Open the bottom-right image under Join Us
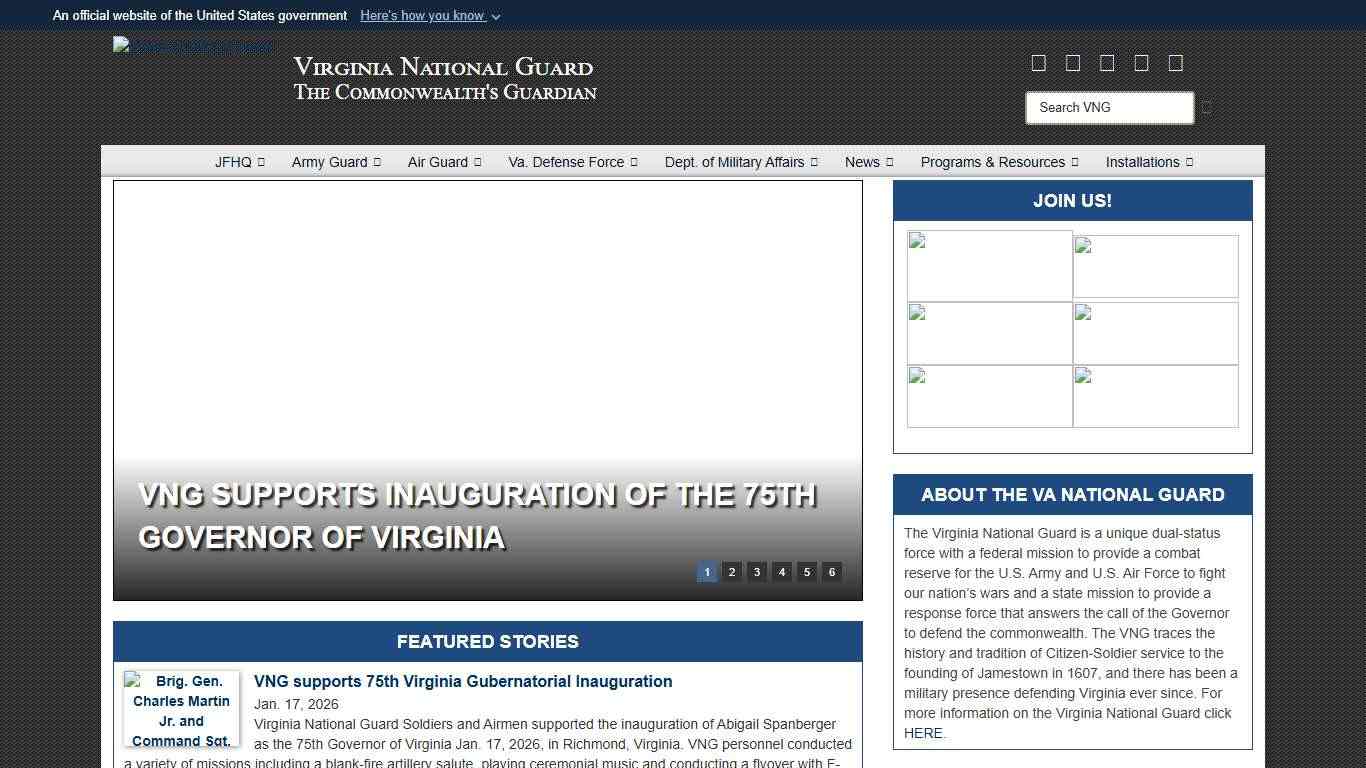 (x=1155, y=397)
